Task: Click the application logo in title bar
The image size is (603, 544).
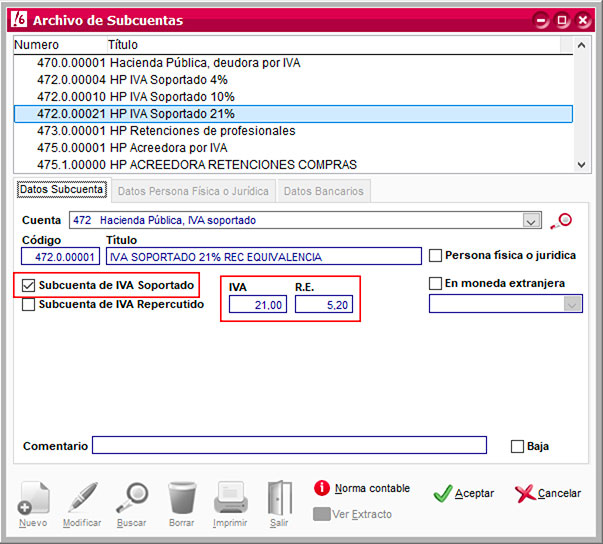Action: (x=19, y=19)
